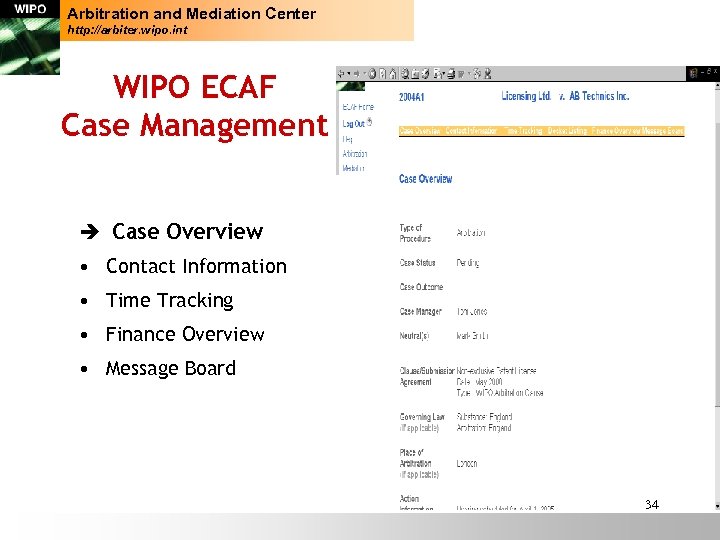Click the WIPO logo image
The height and width of the screenshot is (540, 720).
point(30,37)
